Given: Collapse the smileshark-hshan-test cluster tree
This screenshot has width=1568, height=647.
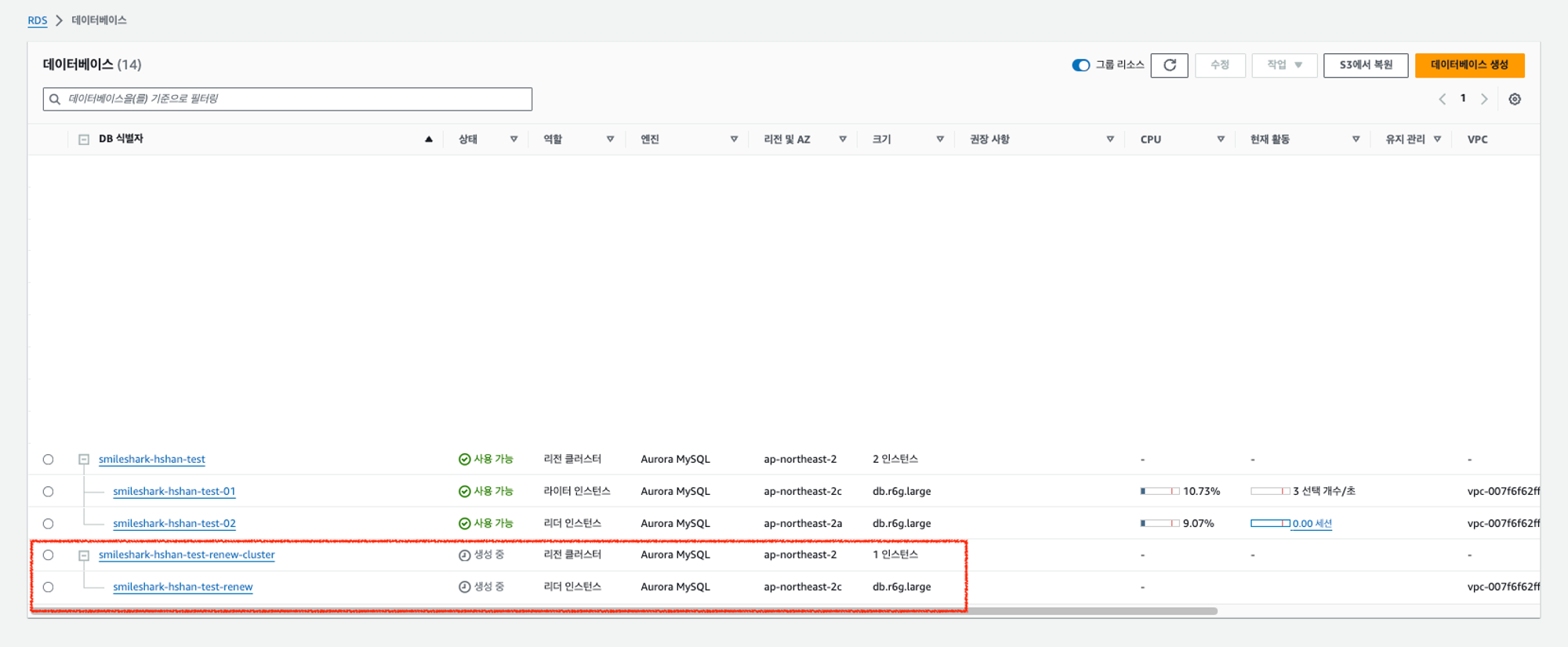Looking at the screenshot, I should coord(84,460).
